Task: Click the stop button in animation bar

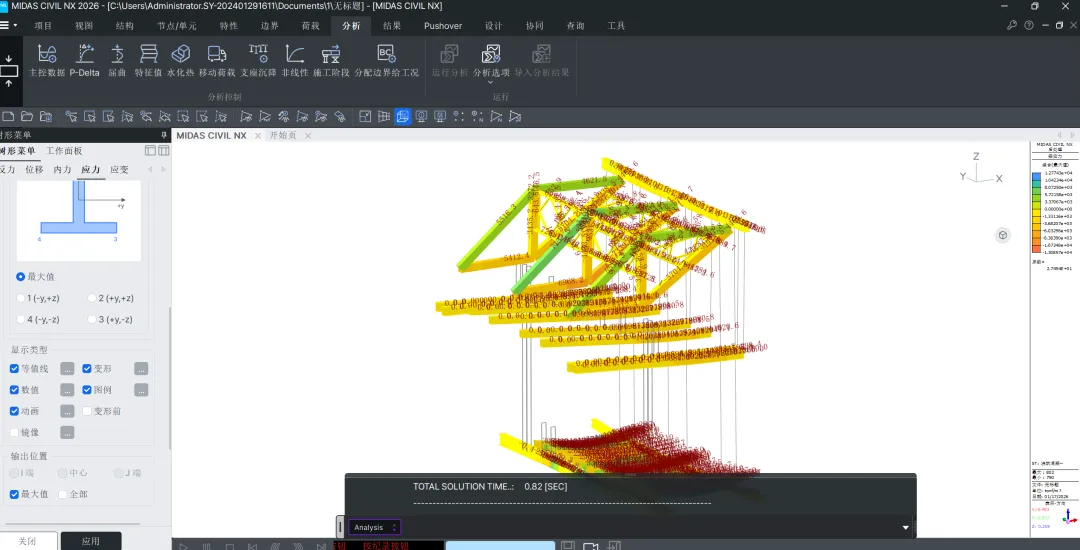Action: 230,547
